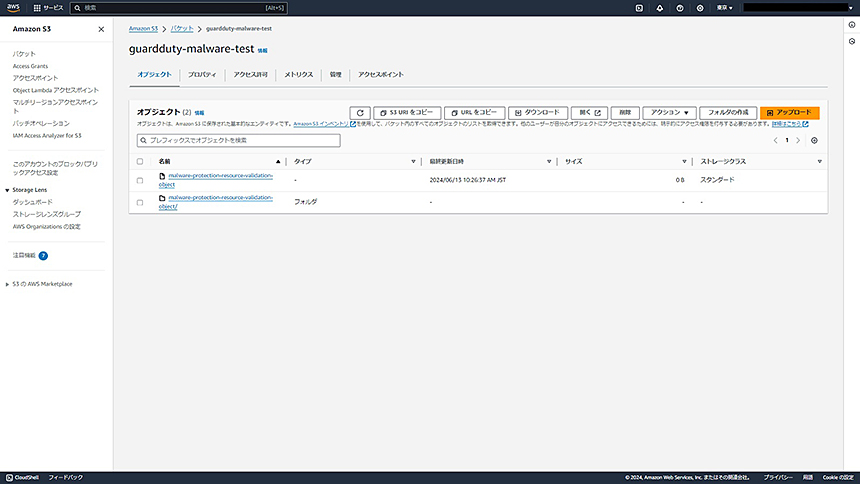The height and width of the screenshot is (484, 860).
Task: Go to next page of objects
Action: tap(798, 140)
